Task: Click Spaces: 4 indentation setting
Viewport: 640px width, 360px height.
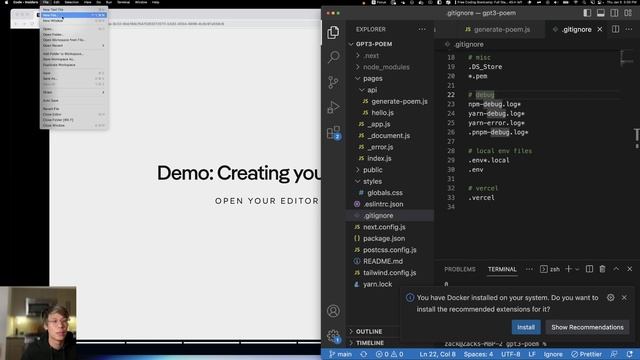Action: (x=478, y=354)
